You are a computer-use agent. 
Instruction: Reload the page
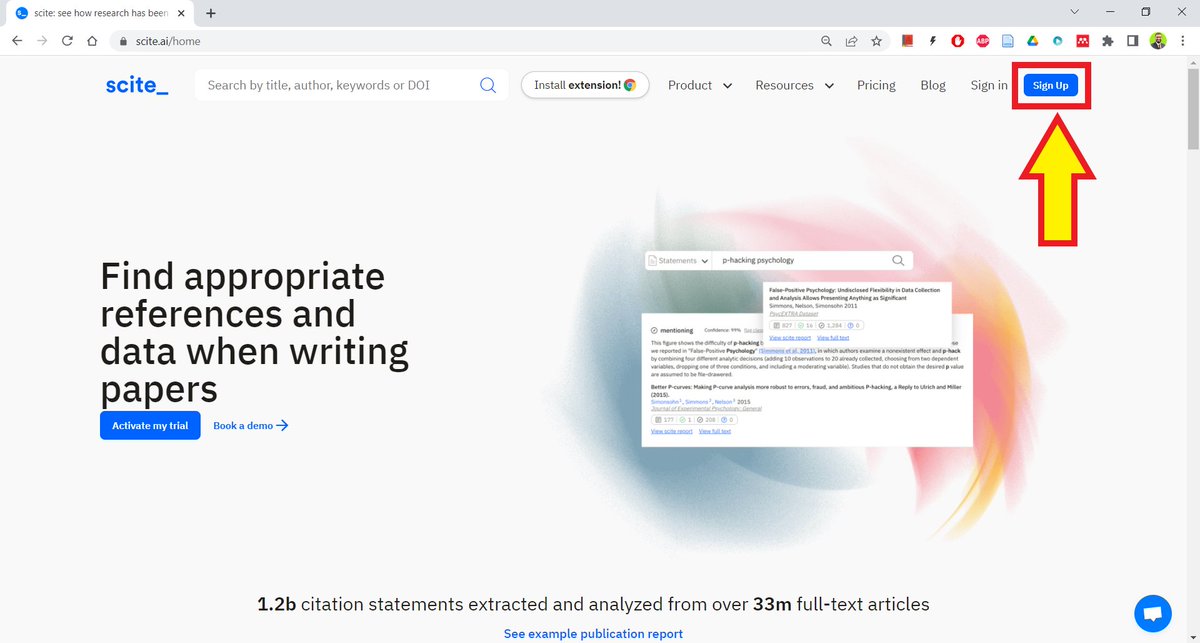[67, 41]
